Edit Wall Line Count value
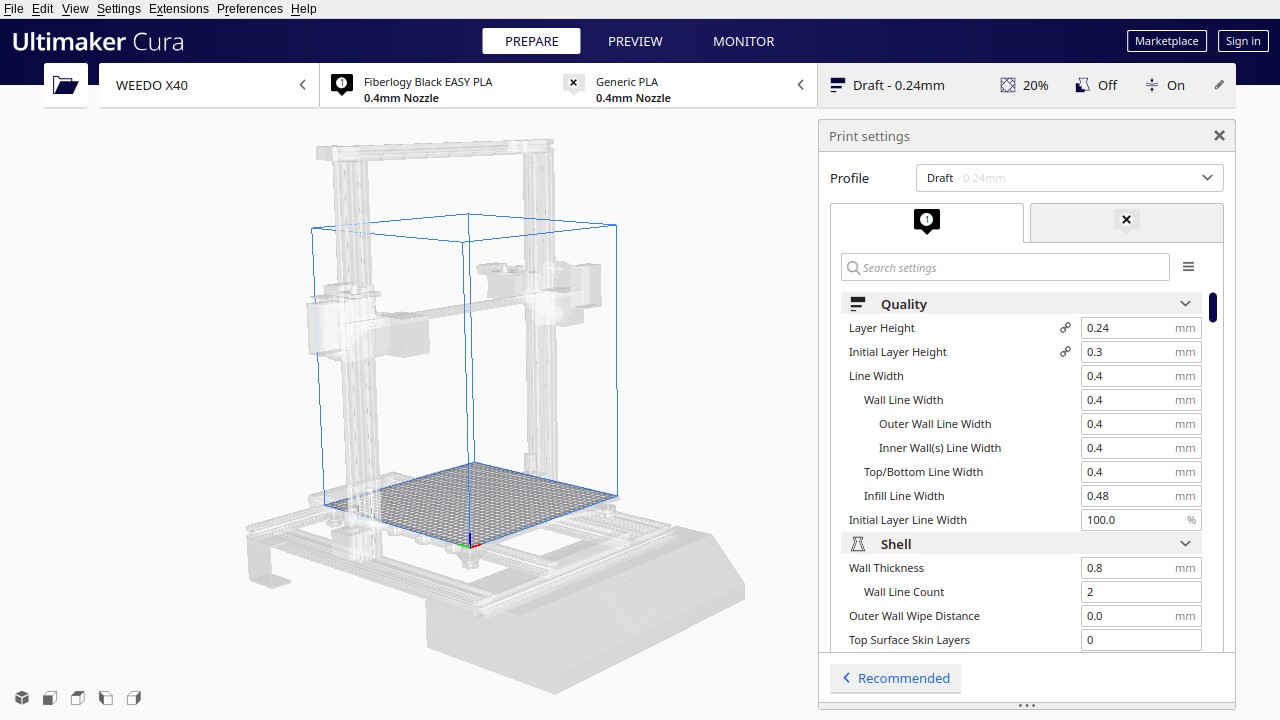1280x720 pixels. [x=1141, y=592]
